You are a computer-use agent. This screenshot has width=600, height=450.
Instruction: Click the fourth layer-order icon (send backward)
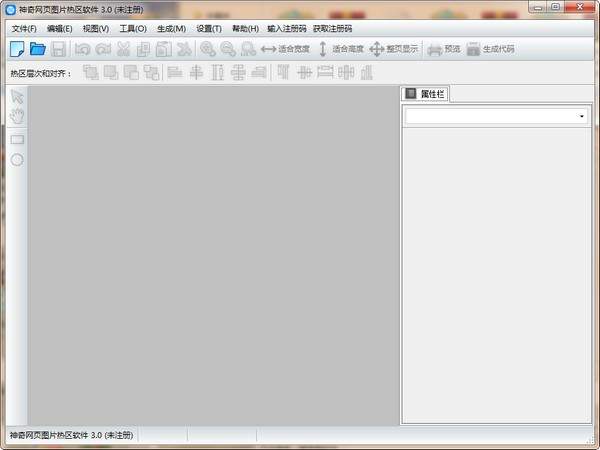tap(152, 72)
